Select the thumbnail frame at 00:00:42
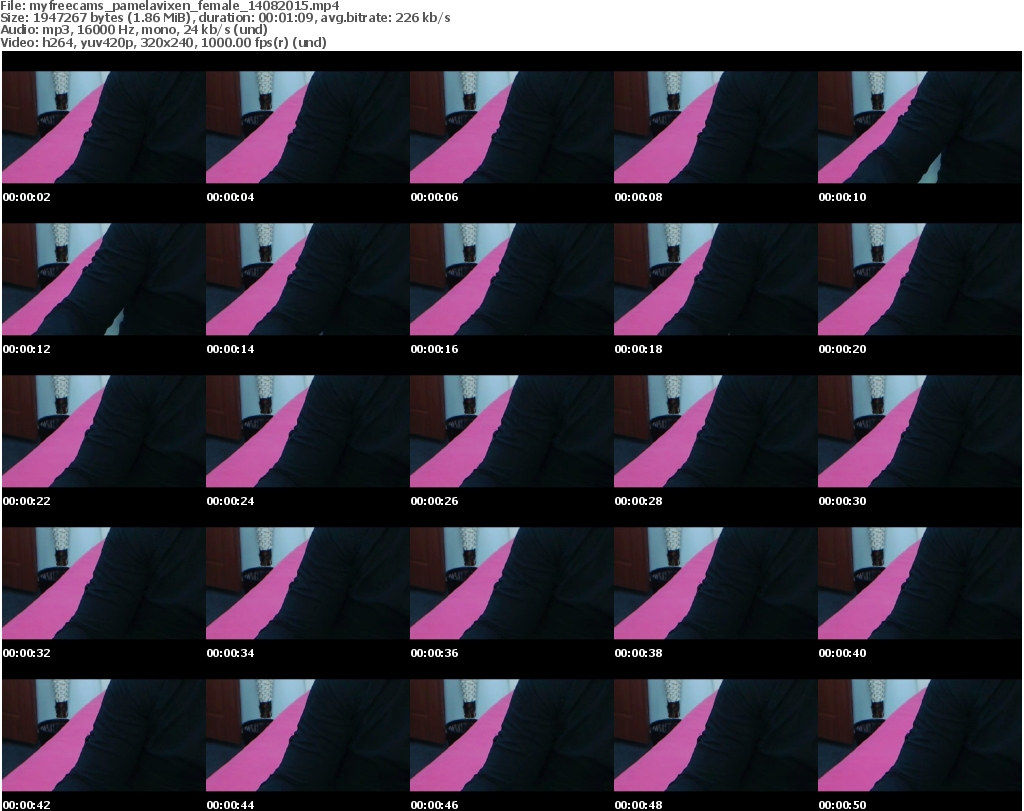The image size is (1024, 811). [103, 736]
